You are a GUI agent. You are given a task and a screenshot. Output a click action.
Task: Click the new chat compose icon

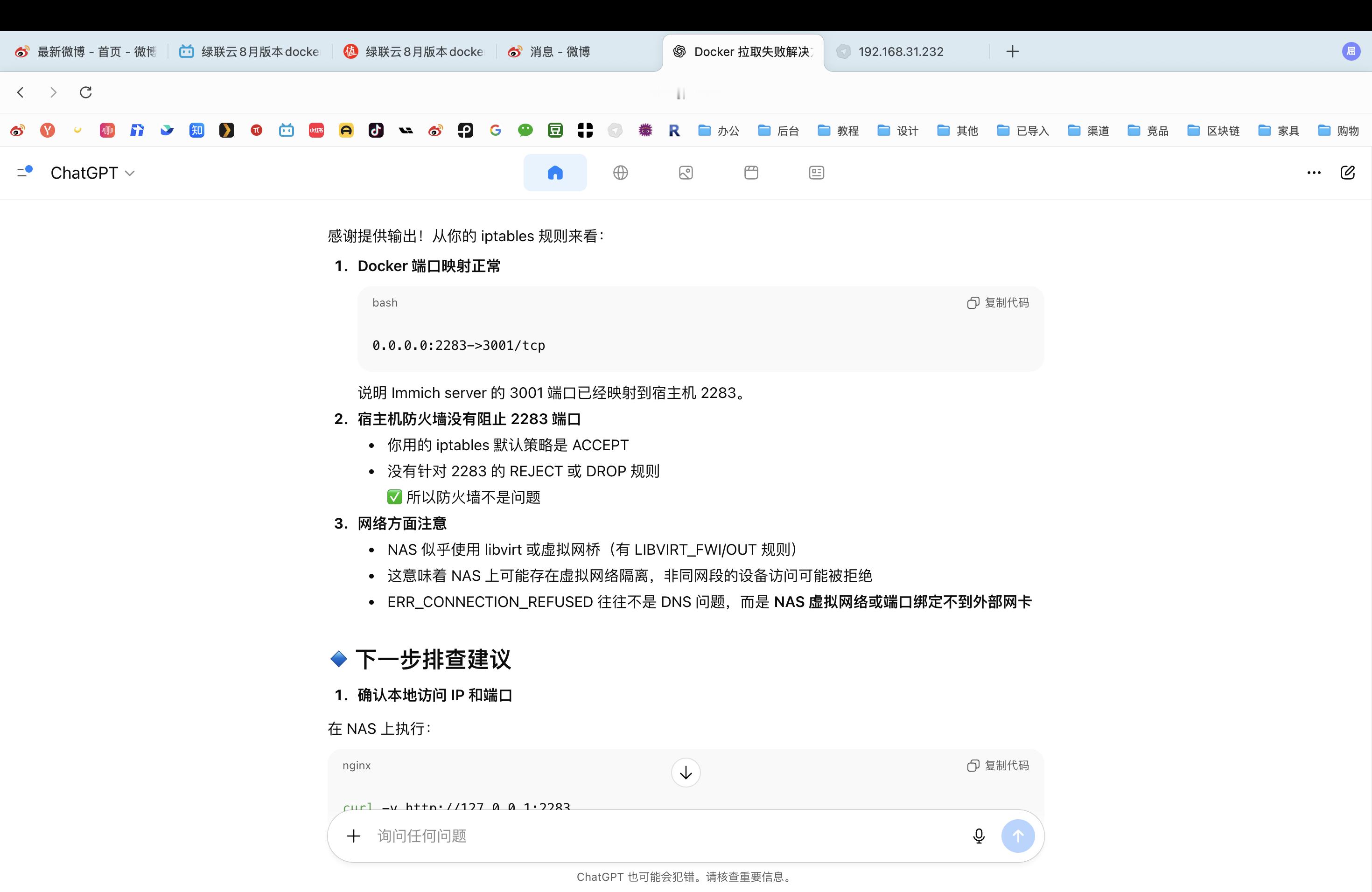click(x=1347, y=172)
